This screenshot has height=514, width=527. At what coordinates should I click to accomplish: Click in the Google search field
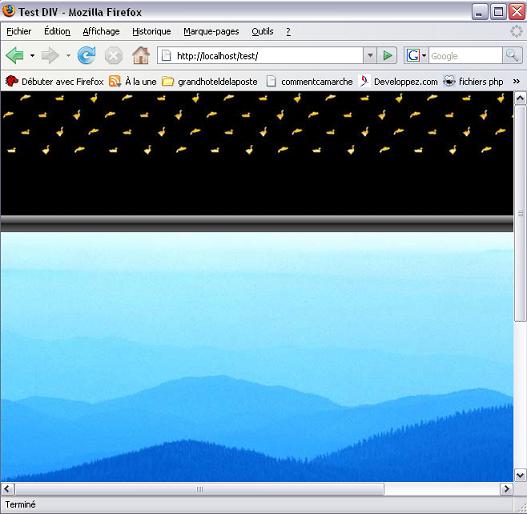(465, 55)
